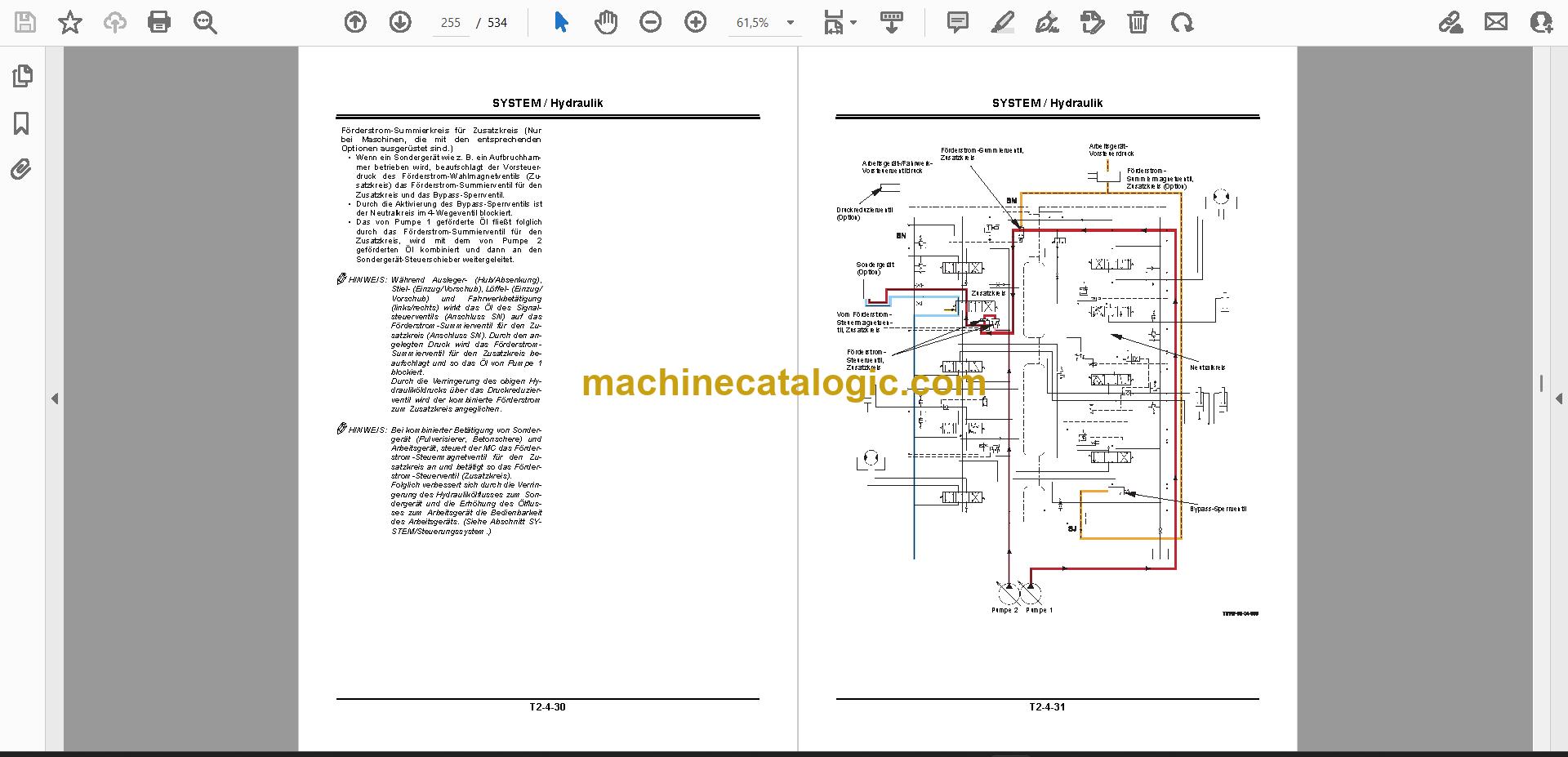
Task: Open the page thumbnails panel
Action: tap(22, 76)
